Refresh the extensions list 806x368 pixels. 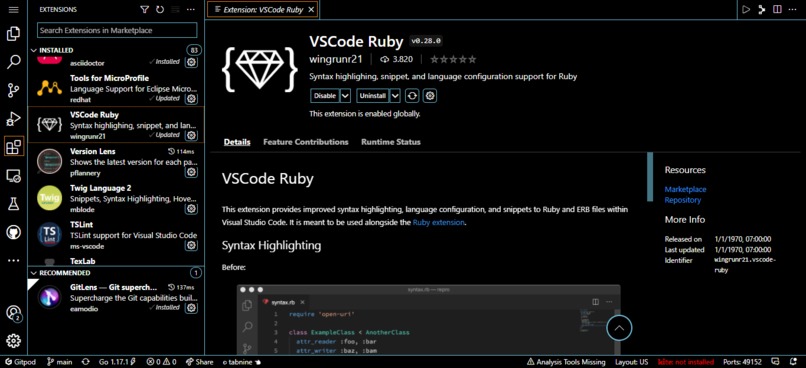[160, 9]
